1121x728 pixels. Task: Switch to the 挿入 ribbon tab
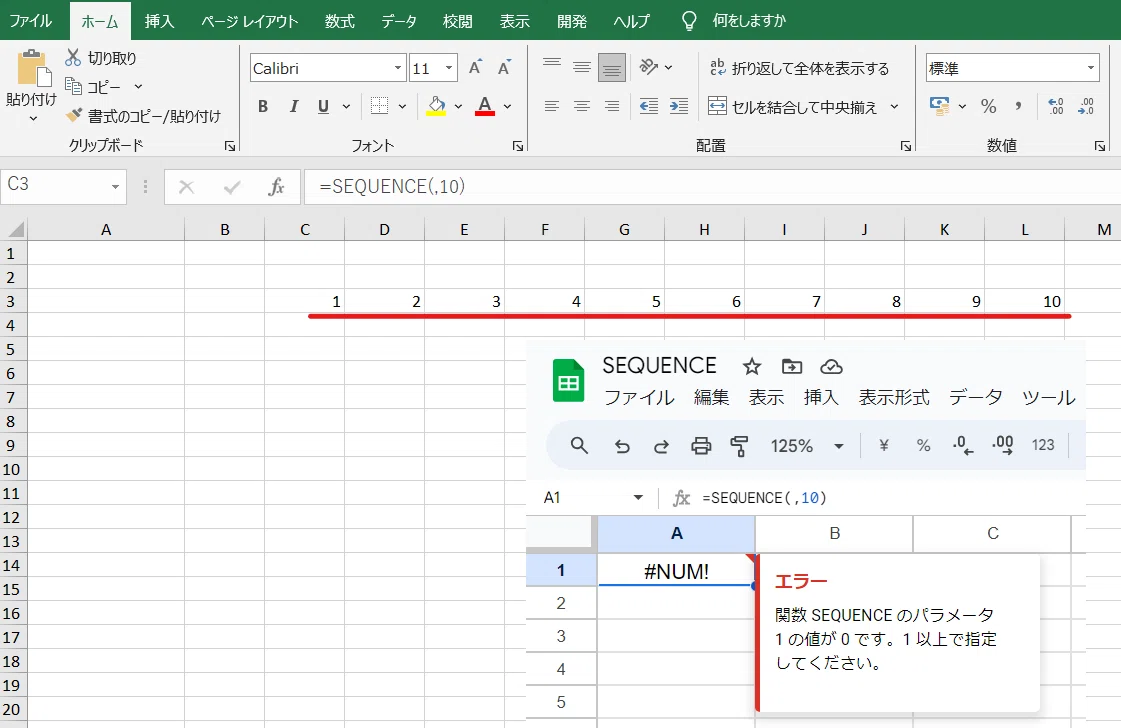coord(159,21)
